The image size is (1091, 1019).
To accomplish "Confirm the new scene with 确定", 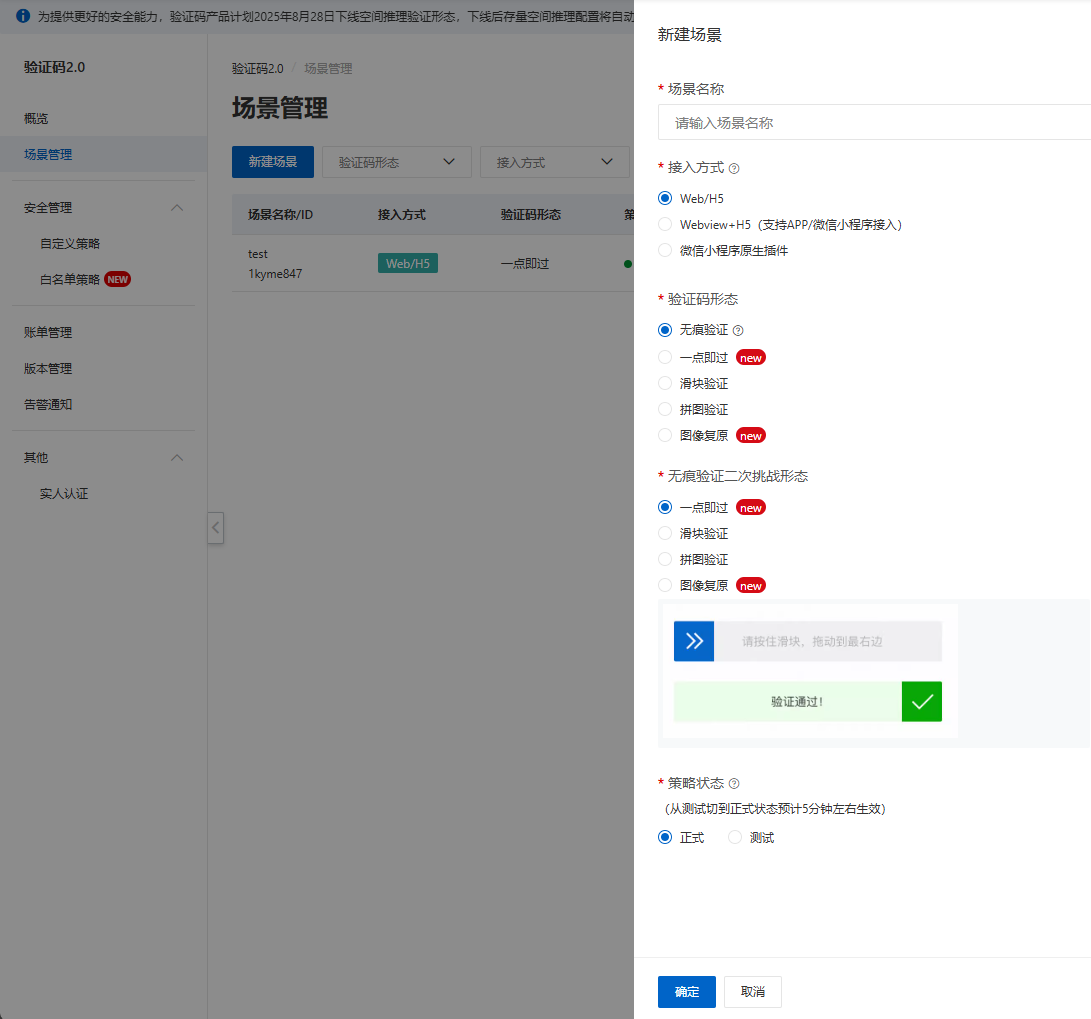I will (x=686, y=991).
